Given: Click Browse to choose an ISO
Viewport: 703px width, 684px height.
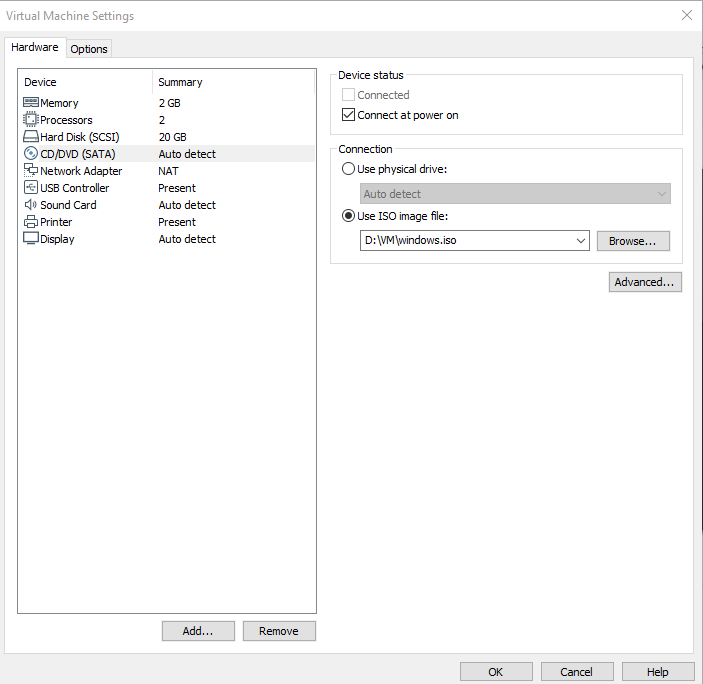Looking at the screenshot, I should (633, 241).
